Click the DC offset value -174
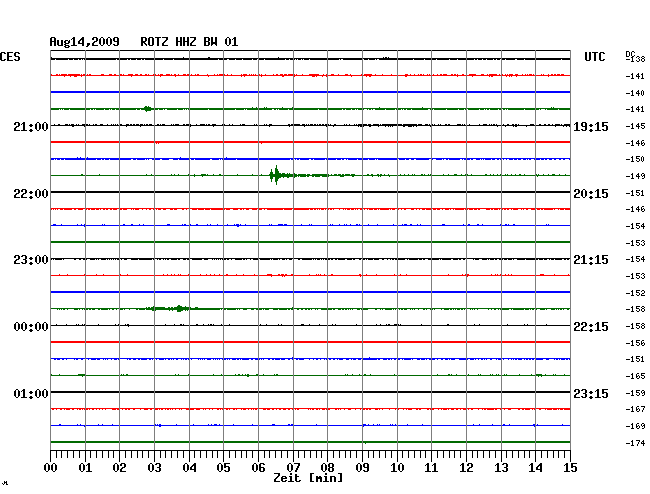 [635, 443]
